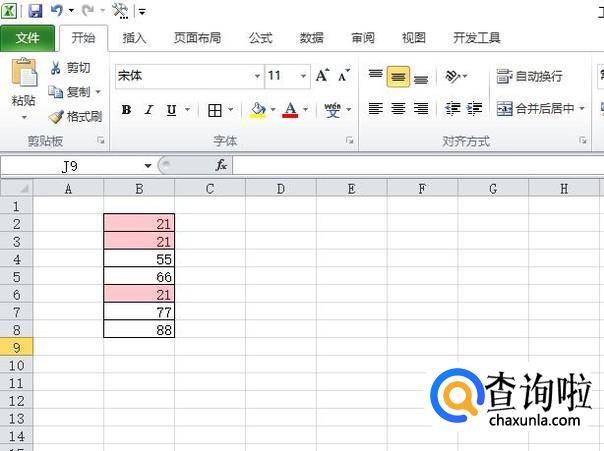
Task: Open the font size 11 dropdown
Action: [304, 76]
